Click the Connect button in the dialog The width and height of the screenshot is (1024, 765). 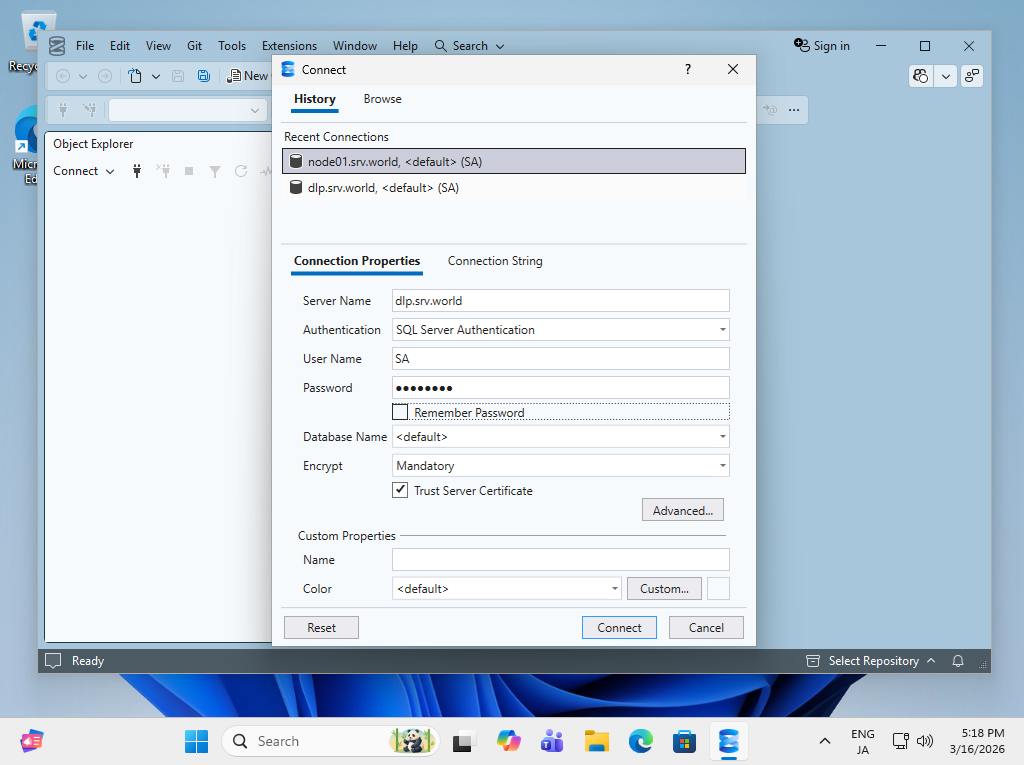pyautogui.click(x=619, y=628)
